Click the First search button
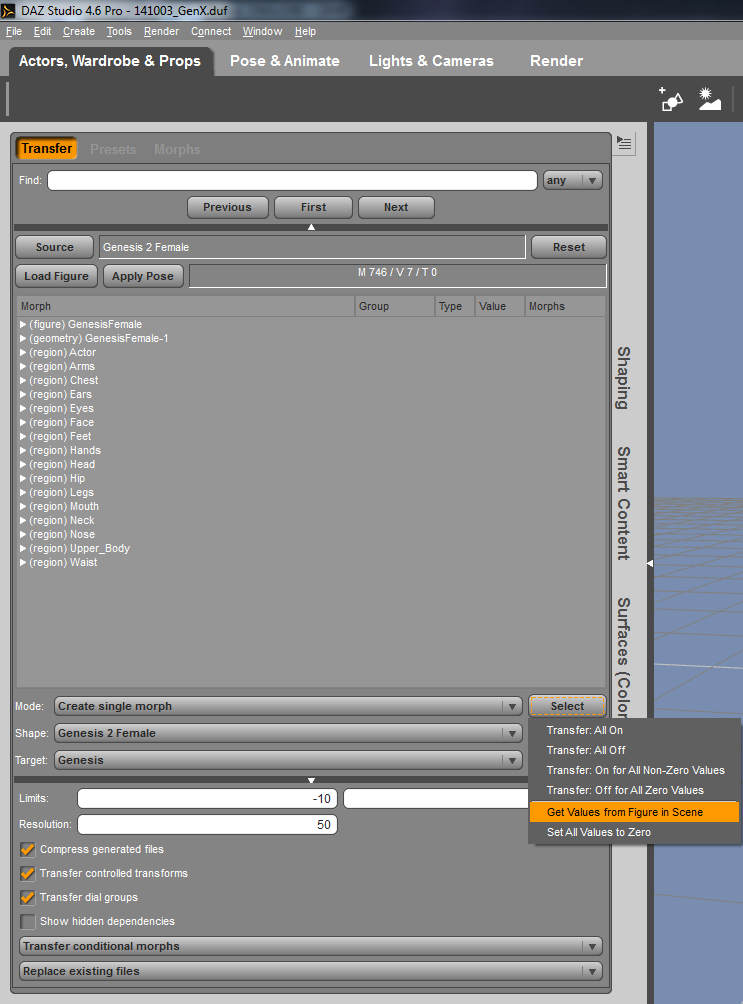 (313, 207)
